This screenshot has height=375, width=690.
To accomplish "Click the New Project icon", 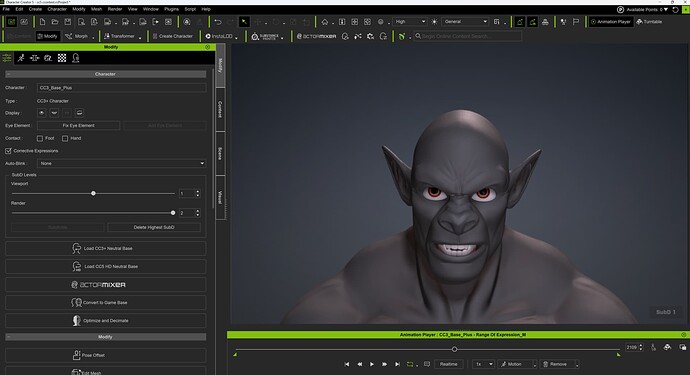I will pos(42,22).
